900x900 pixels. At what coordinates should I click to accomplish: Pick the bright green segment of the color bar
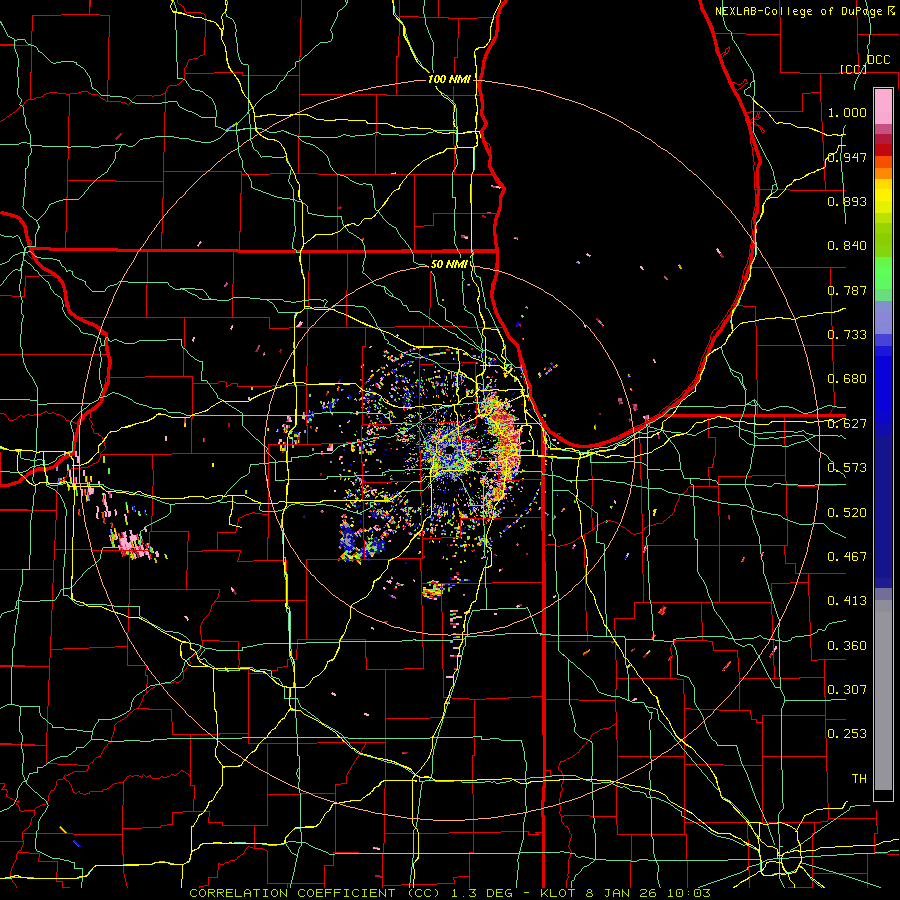(883, 273)
